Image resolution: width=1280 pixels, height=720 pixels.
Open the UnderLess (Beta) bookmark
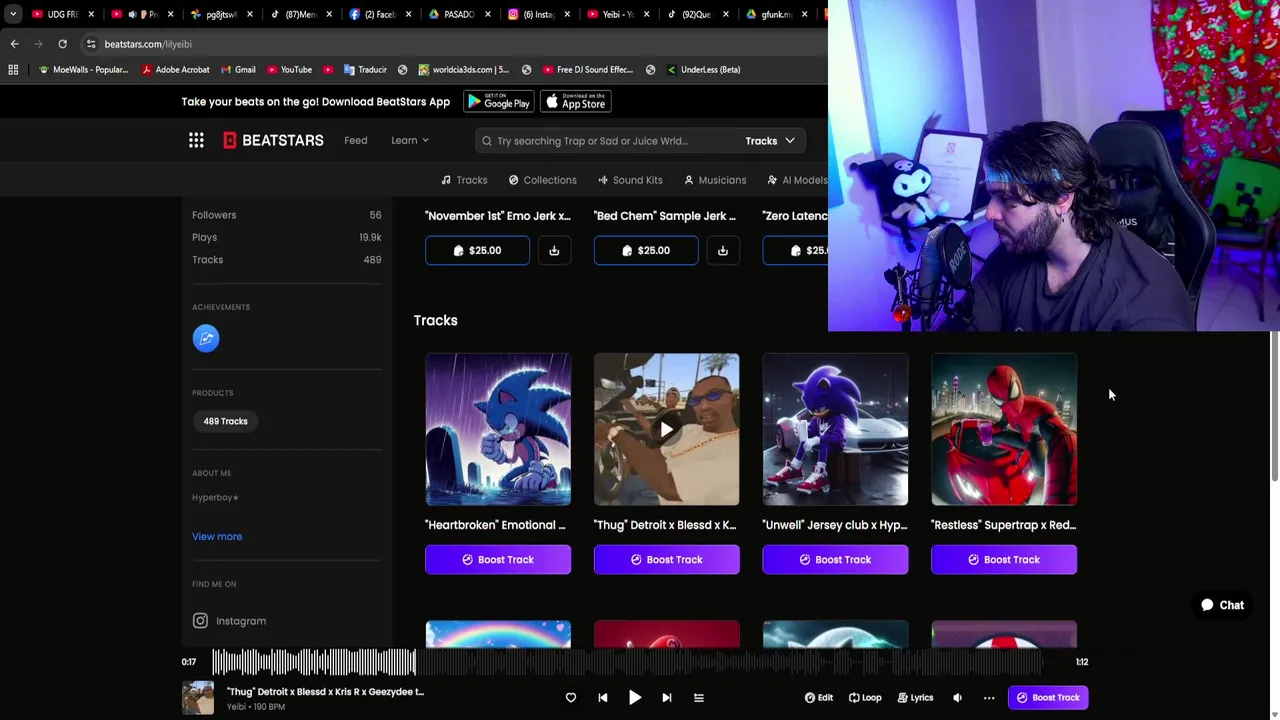click(703, 70)
